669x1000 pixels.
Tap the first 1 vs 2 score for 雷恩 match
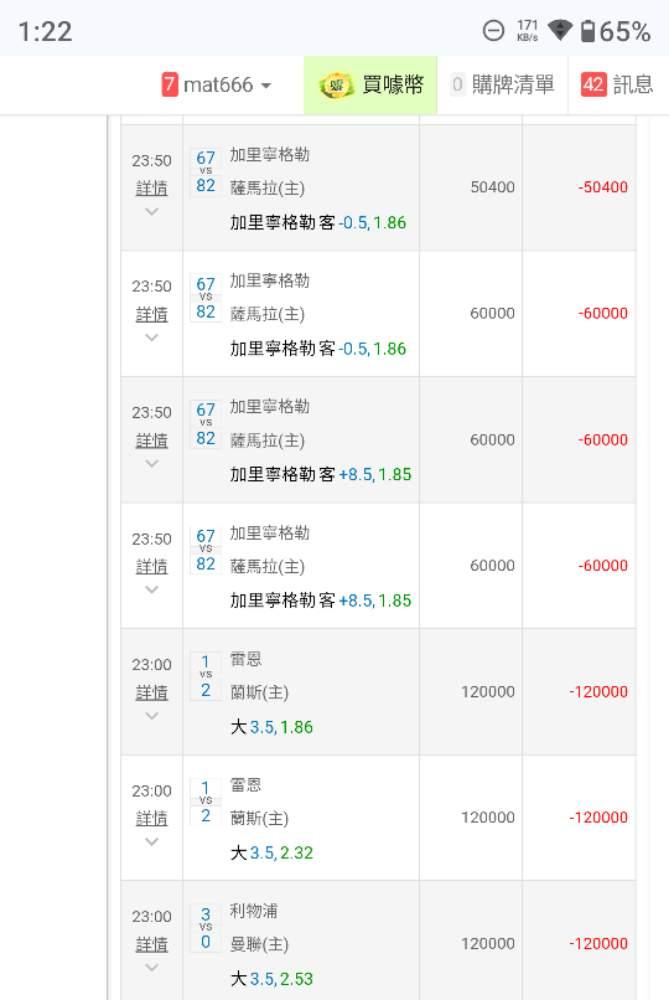click(206, 675)
